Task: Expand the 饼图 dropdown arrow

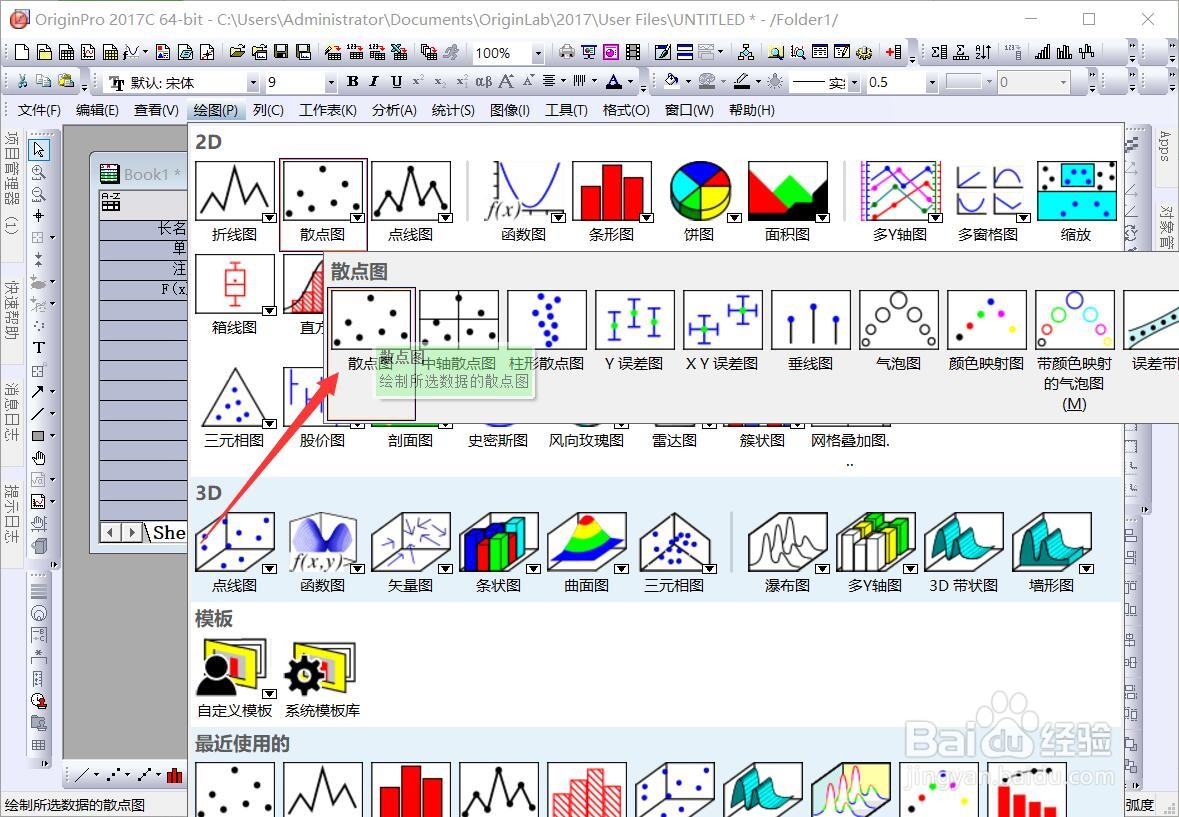Action: point(734,217)
